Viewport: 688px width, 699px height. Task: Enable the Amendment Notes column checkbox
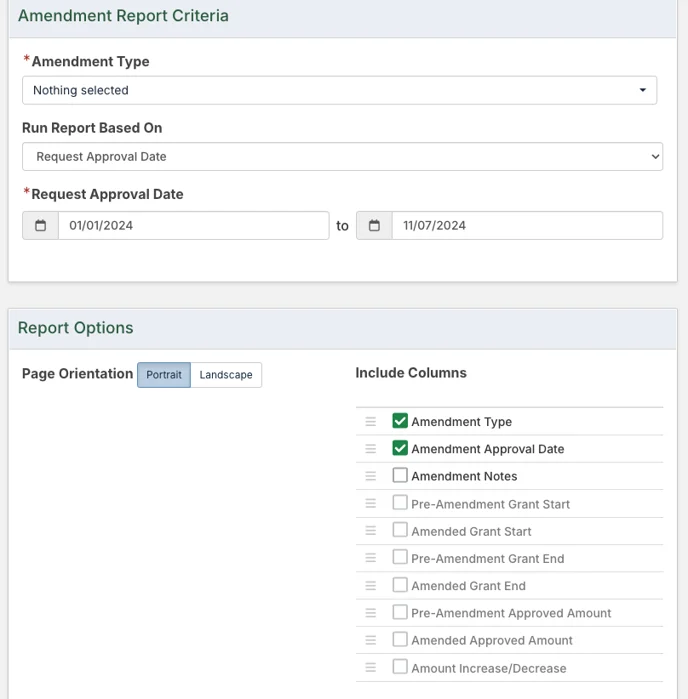pyautogui.click(x=400, y=475)
